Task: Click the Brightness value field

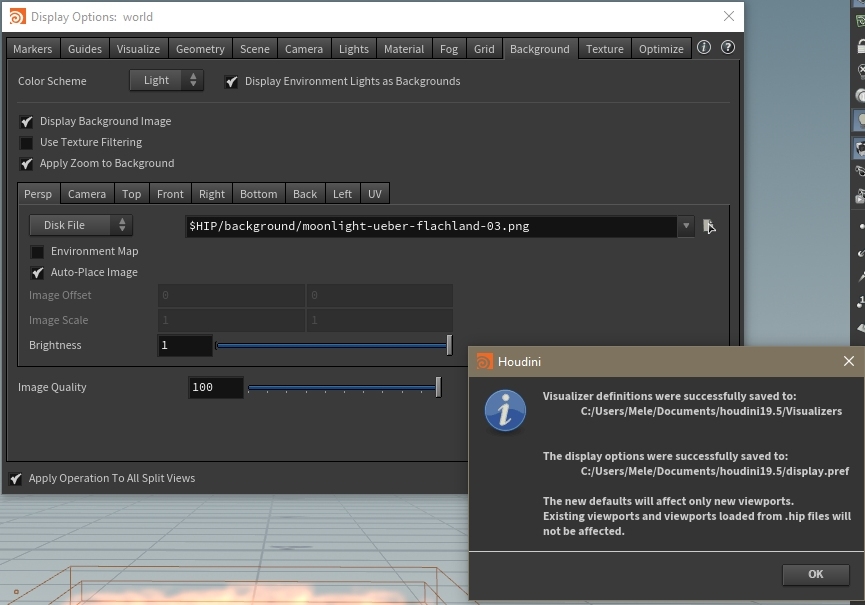Action: [x=185, y=345]
